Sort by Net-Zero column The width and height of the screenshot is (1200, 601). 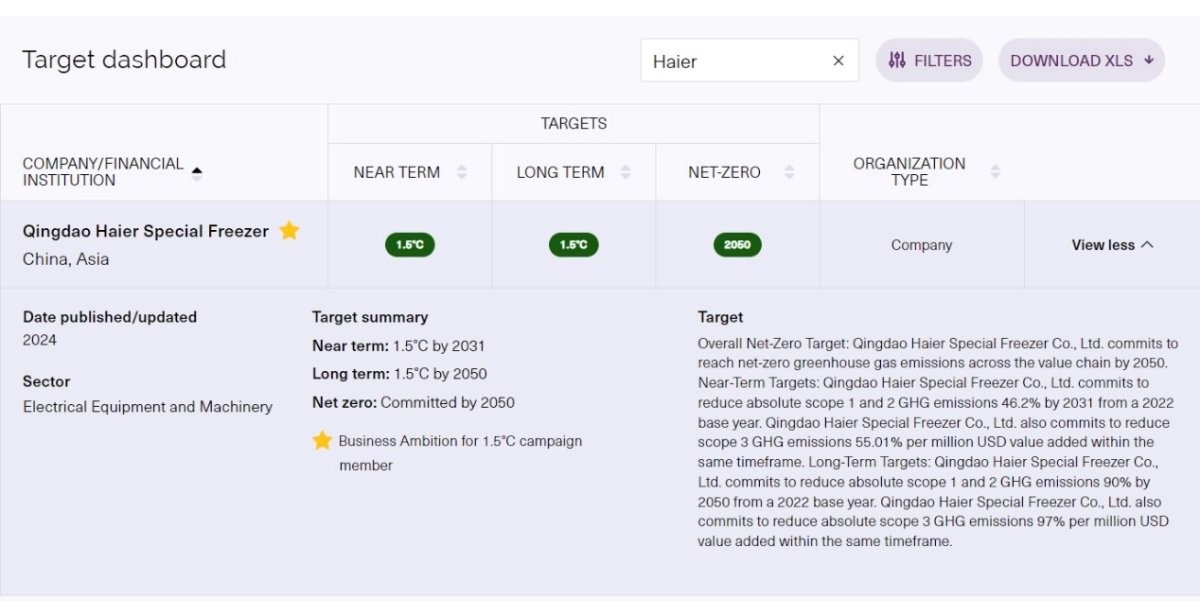point(789,172)
